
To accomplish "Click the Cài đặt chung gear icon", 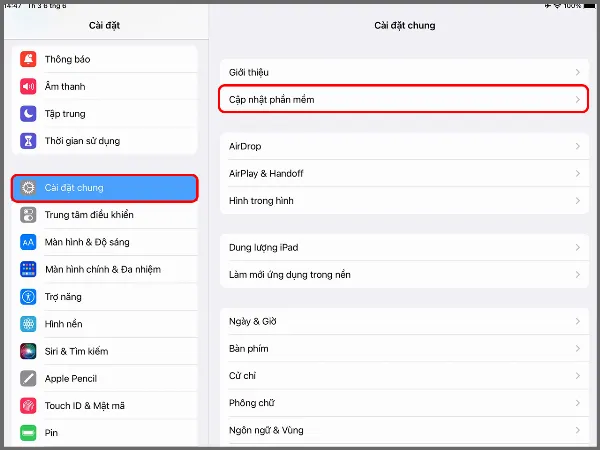I will click(x=28, y=188).
